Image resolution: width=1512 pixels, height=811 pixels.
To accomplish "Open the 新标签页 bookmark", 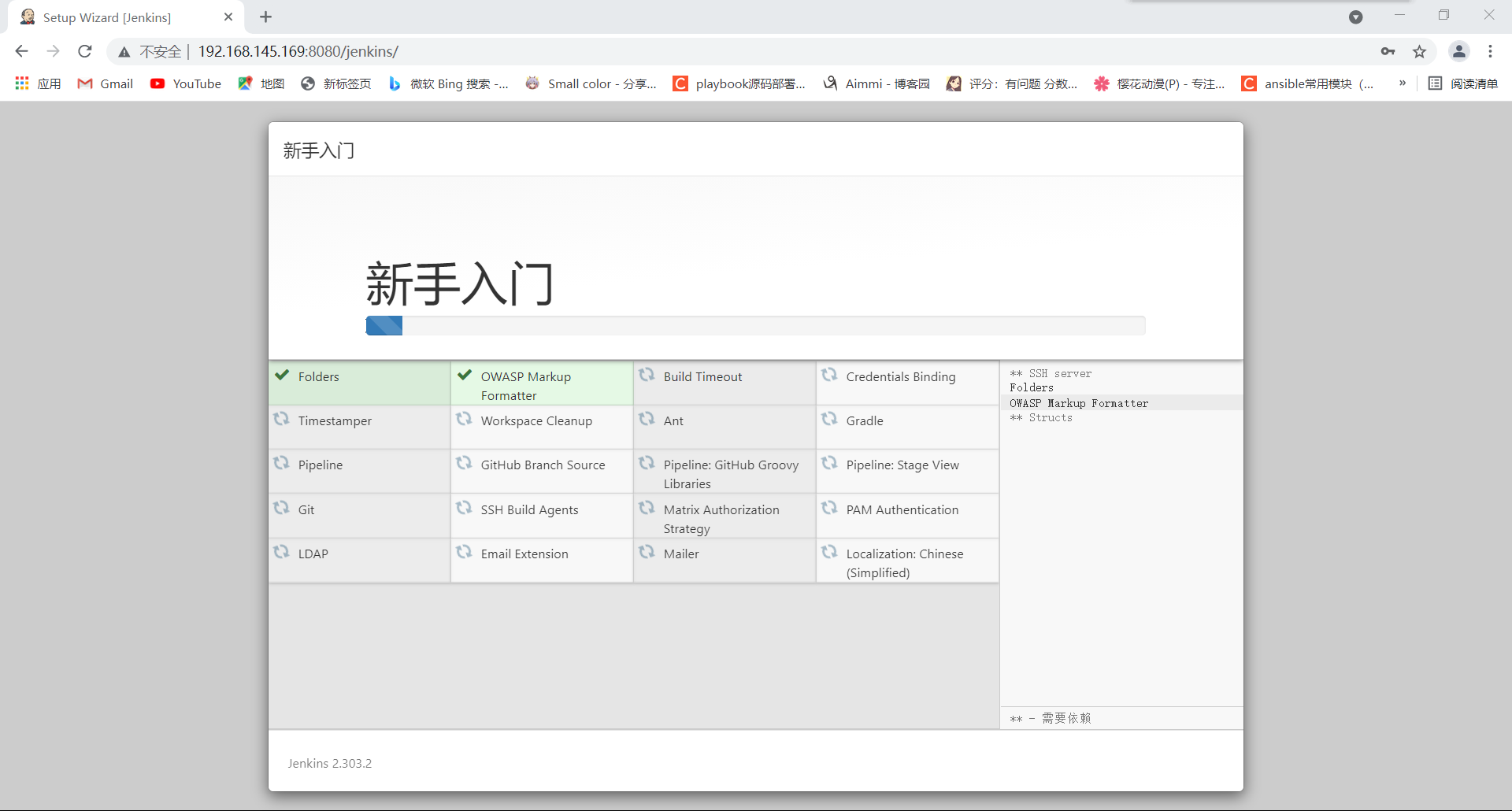I will (x=336, y=83).
